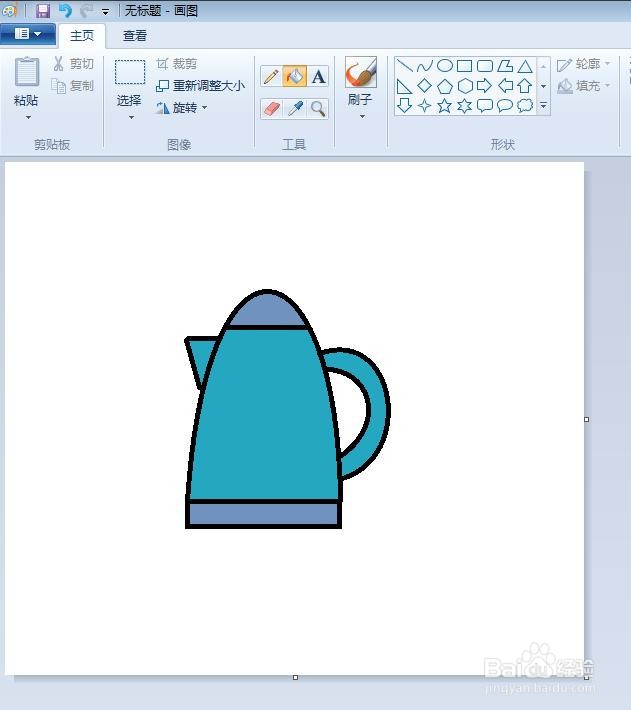The height and width of the screenshot is (710, 631).
Task: Choose the Rounded rectangular callout shape
Action: [x=485, y=106]
